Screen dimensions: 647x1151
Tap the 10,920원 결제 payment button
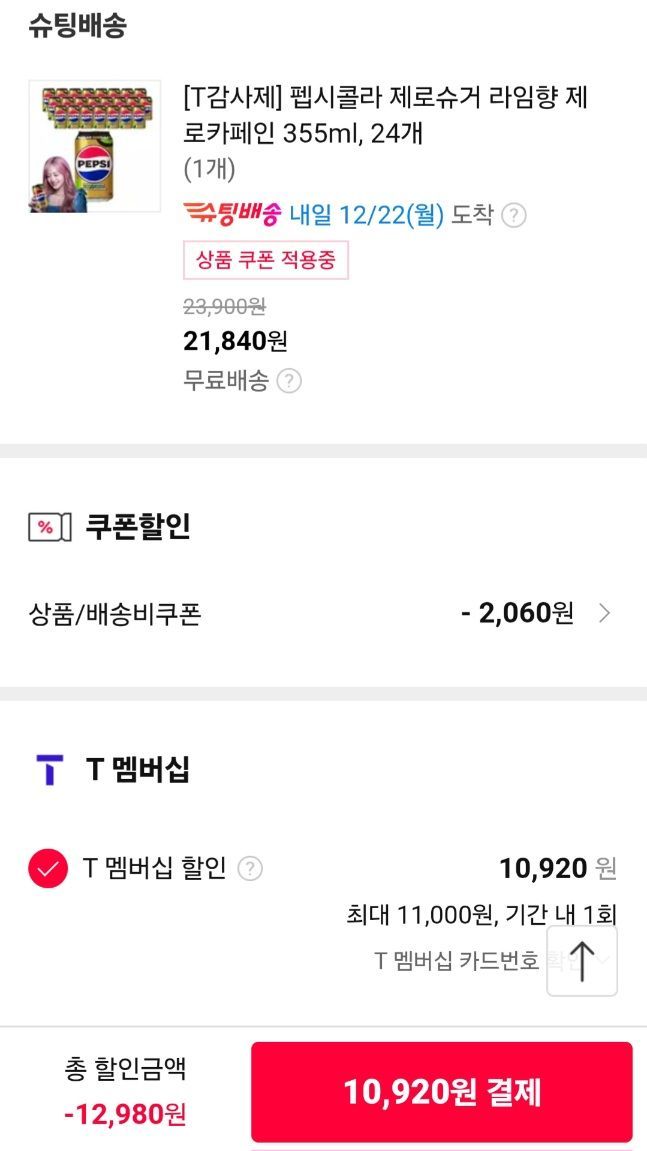tap(441, 1092)
